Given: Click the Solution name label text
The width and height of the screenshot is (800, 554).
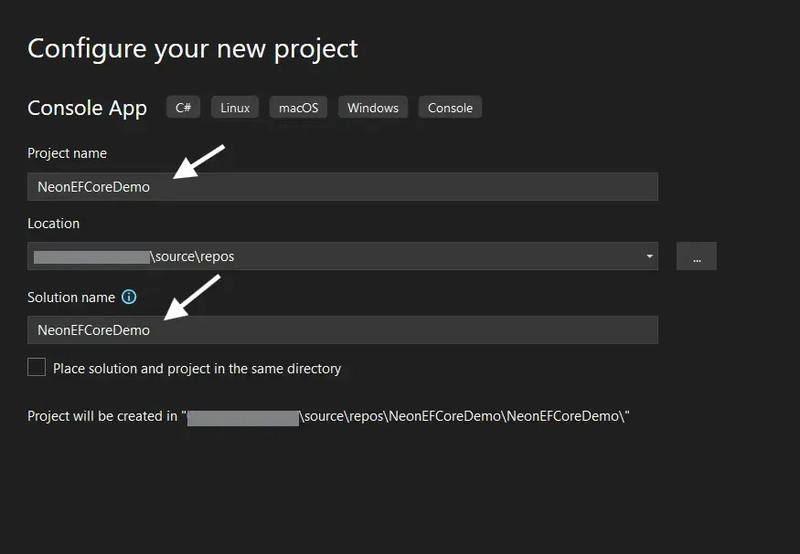Looking at the screenshot, I should point(71,297).
